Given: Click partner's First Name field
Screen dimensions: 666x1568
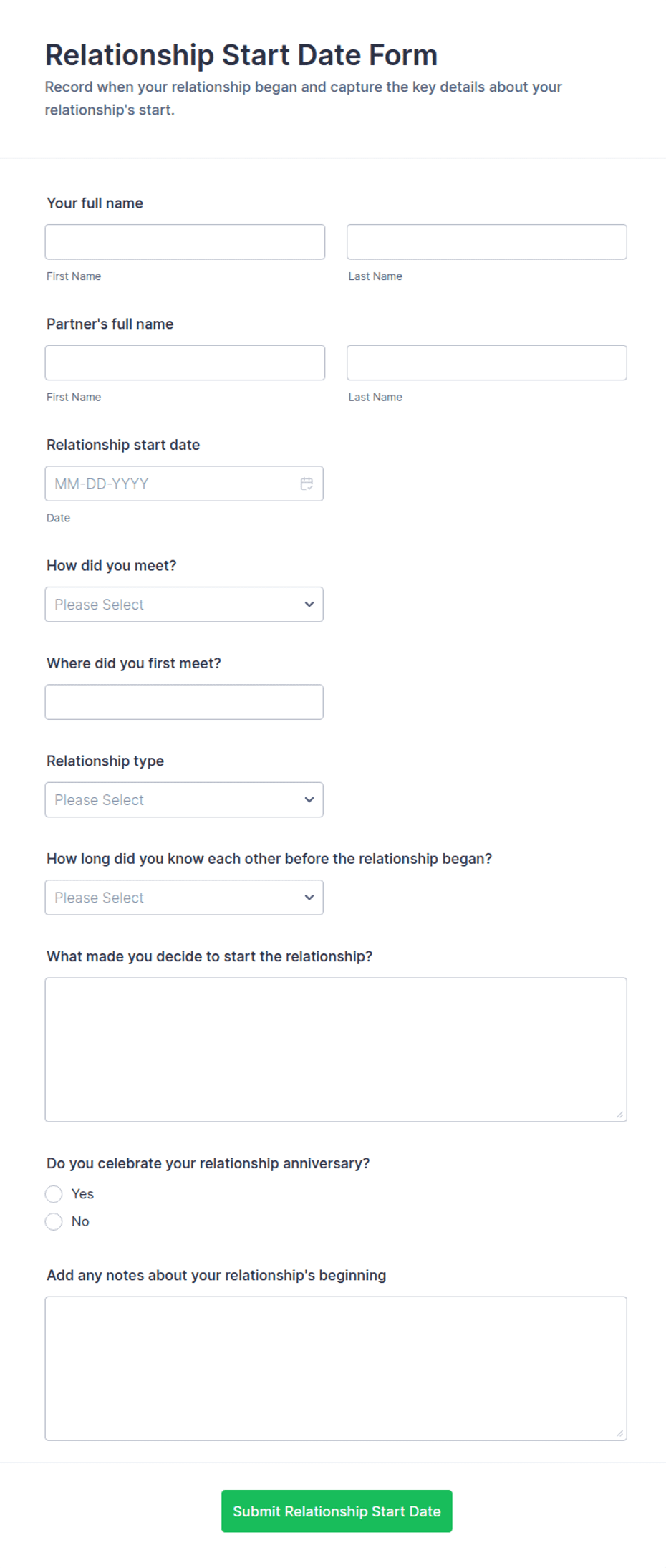Looking at the screenshot, I should pyautogui.click(x=185, y=362).
